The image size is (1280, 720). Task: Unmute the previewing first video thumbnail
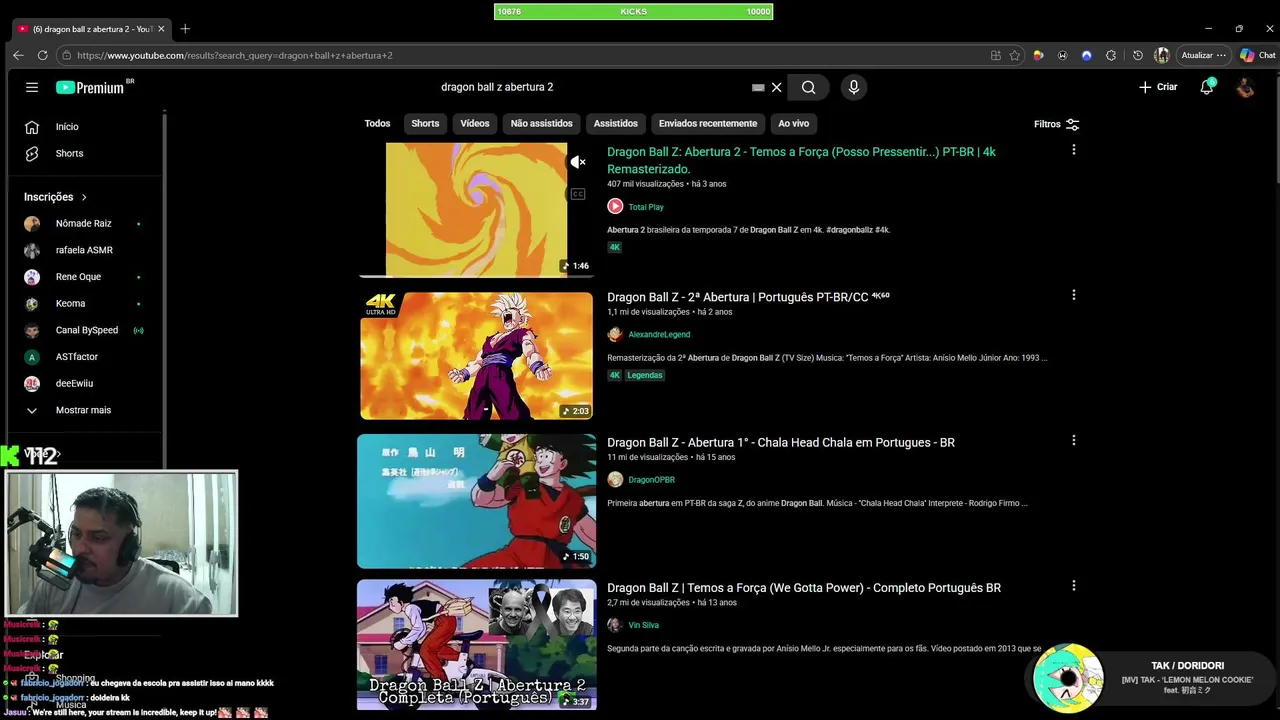(578, 162)
